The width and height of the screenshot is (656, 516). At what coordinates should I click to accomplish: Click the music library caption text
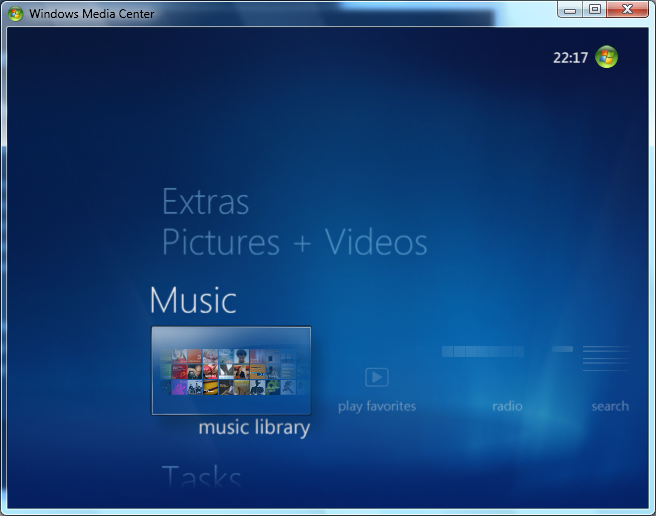coord(254,428)
